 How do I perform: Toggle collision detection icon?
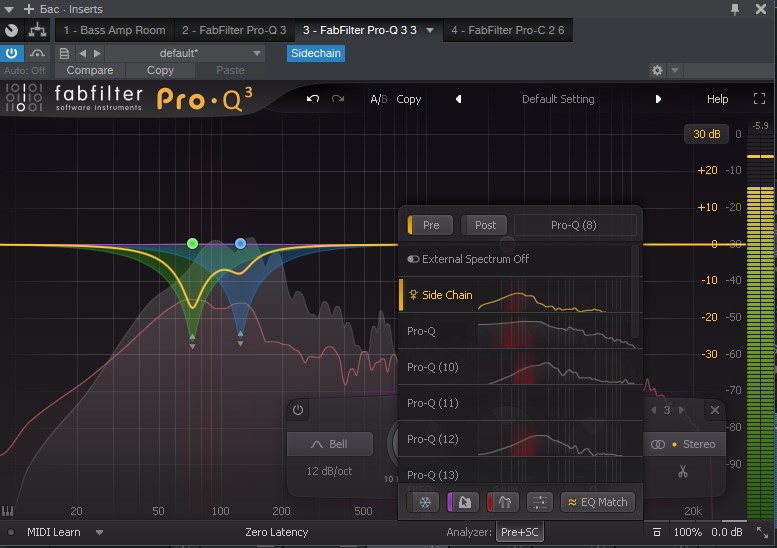503,502
